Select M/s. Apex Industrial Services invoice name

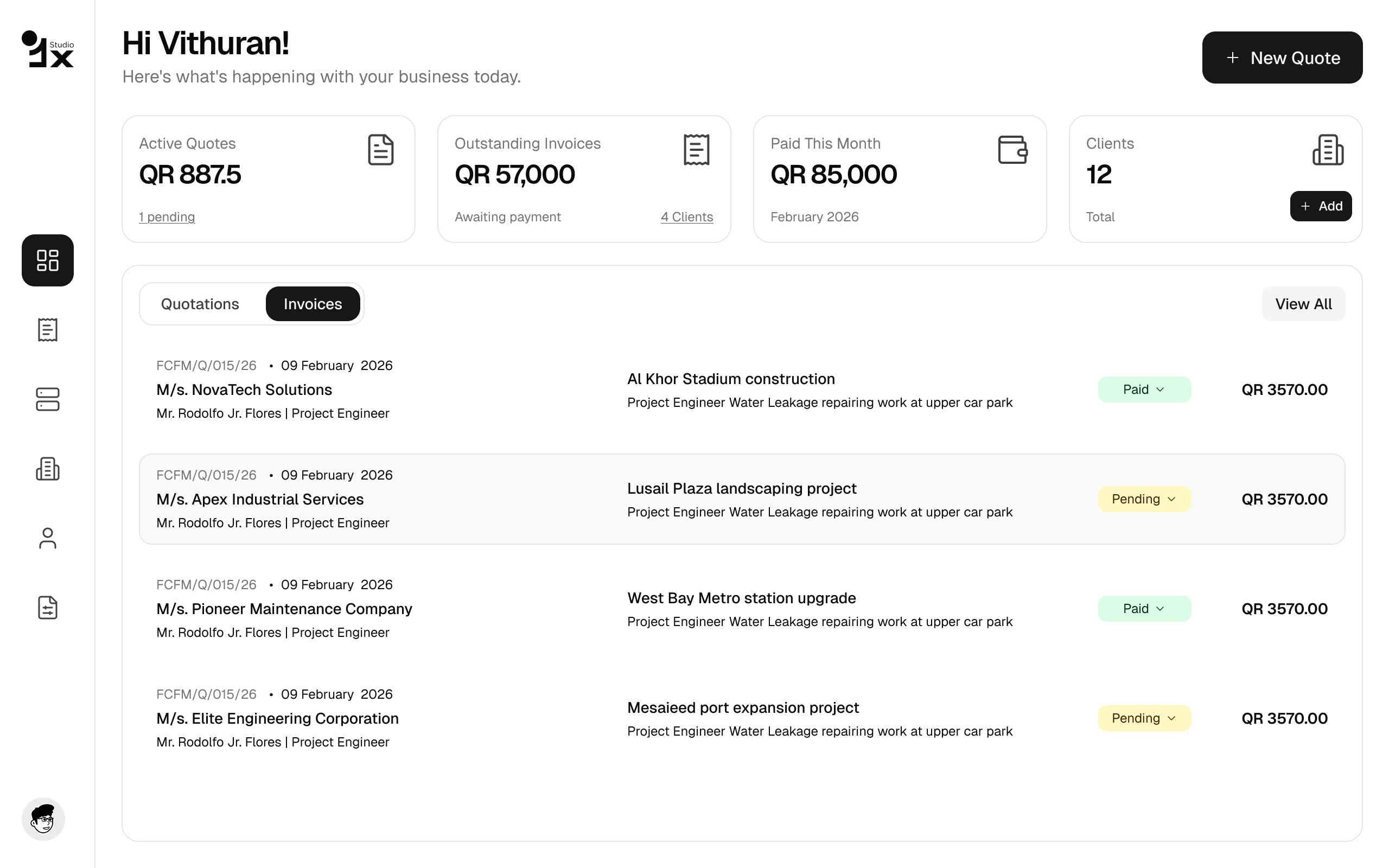coord(260,500)
